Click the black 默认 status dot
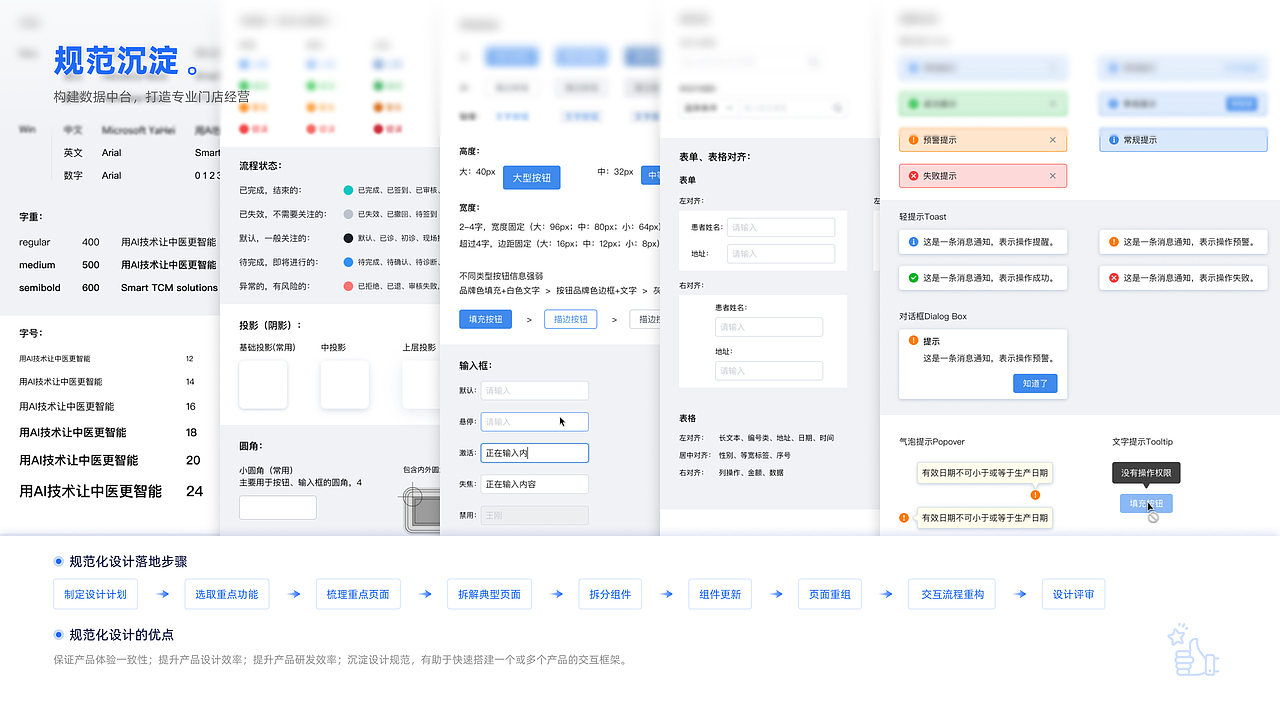Viewport: 1280px width, 720px height. click(348, 238)
